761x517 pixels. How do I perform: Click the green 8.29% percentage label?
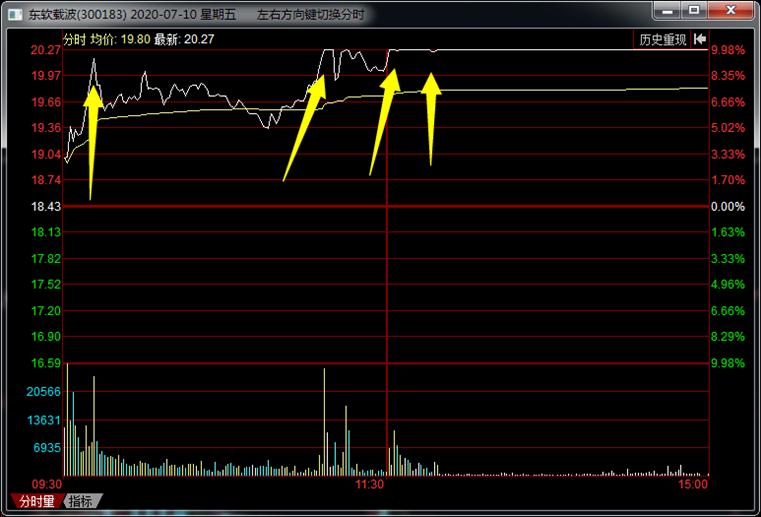tap(728, 337)
